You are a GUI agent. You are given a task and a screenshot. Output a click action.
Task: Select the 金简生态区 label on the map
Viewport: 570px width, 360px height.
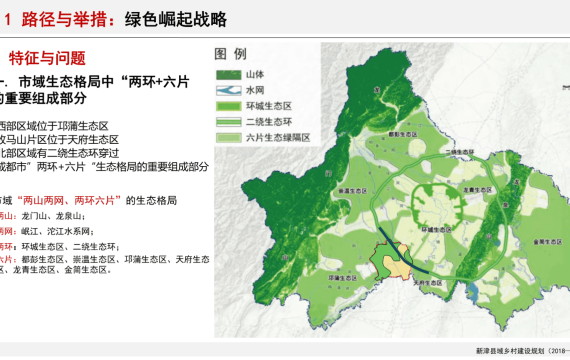click(547, 242)
